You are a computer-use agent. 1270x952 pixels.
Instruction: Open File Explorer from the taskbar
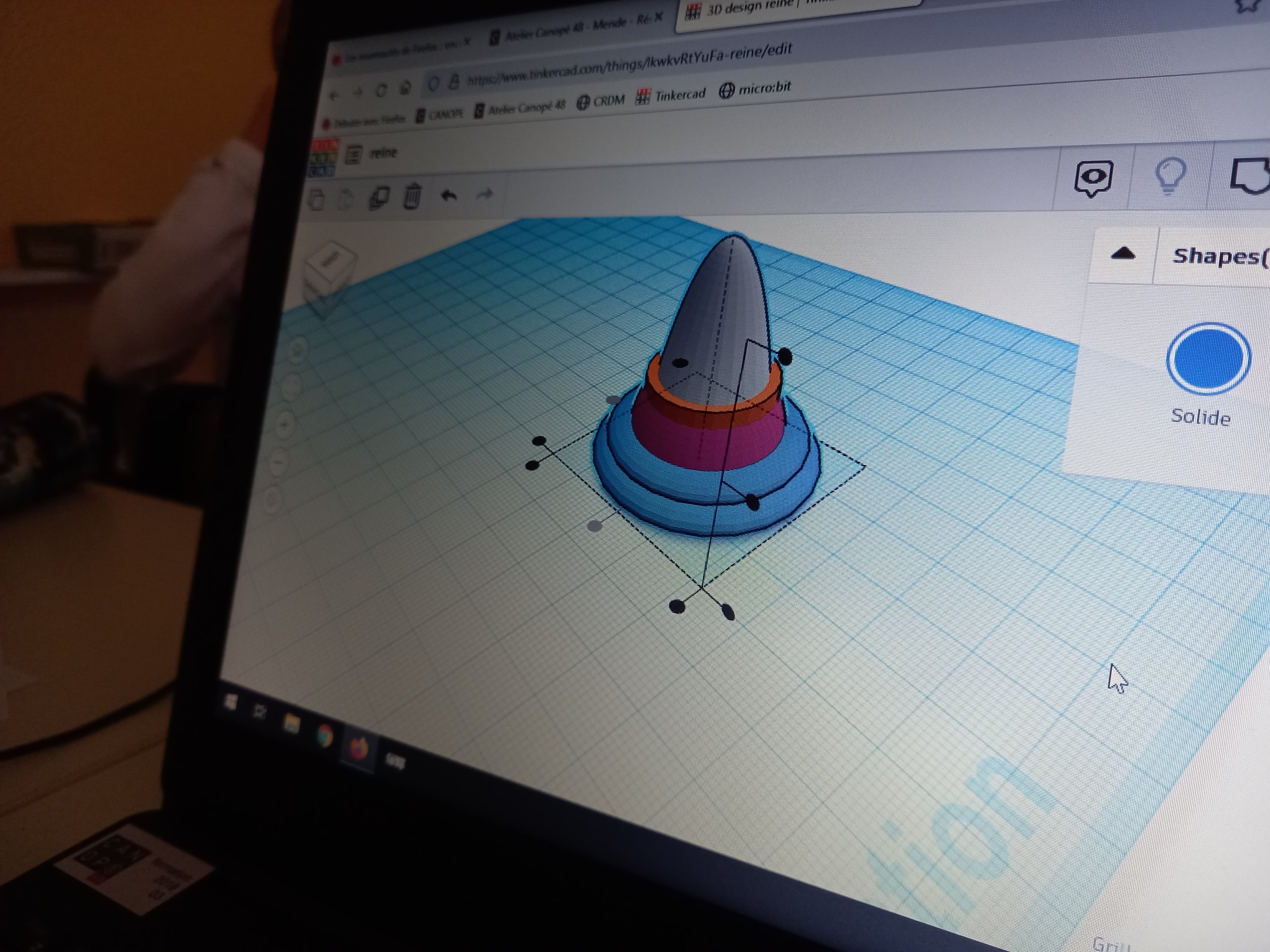click(x=291, y=724)
